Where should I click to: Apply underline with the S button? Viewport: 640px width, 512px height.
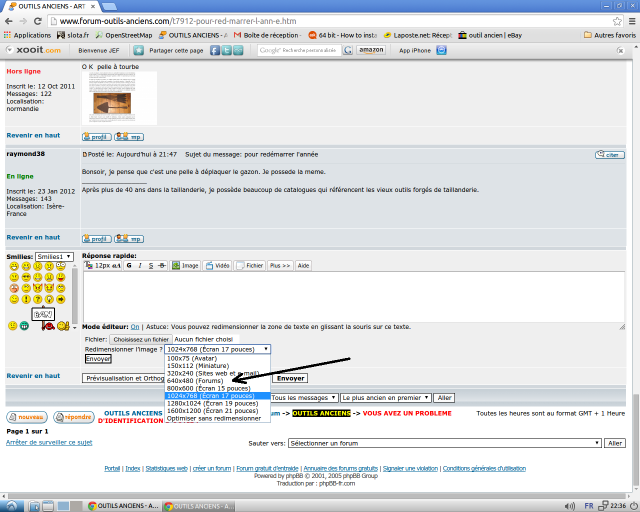pos(151,265)
